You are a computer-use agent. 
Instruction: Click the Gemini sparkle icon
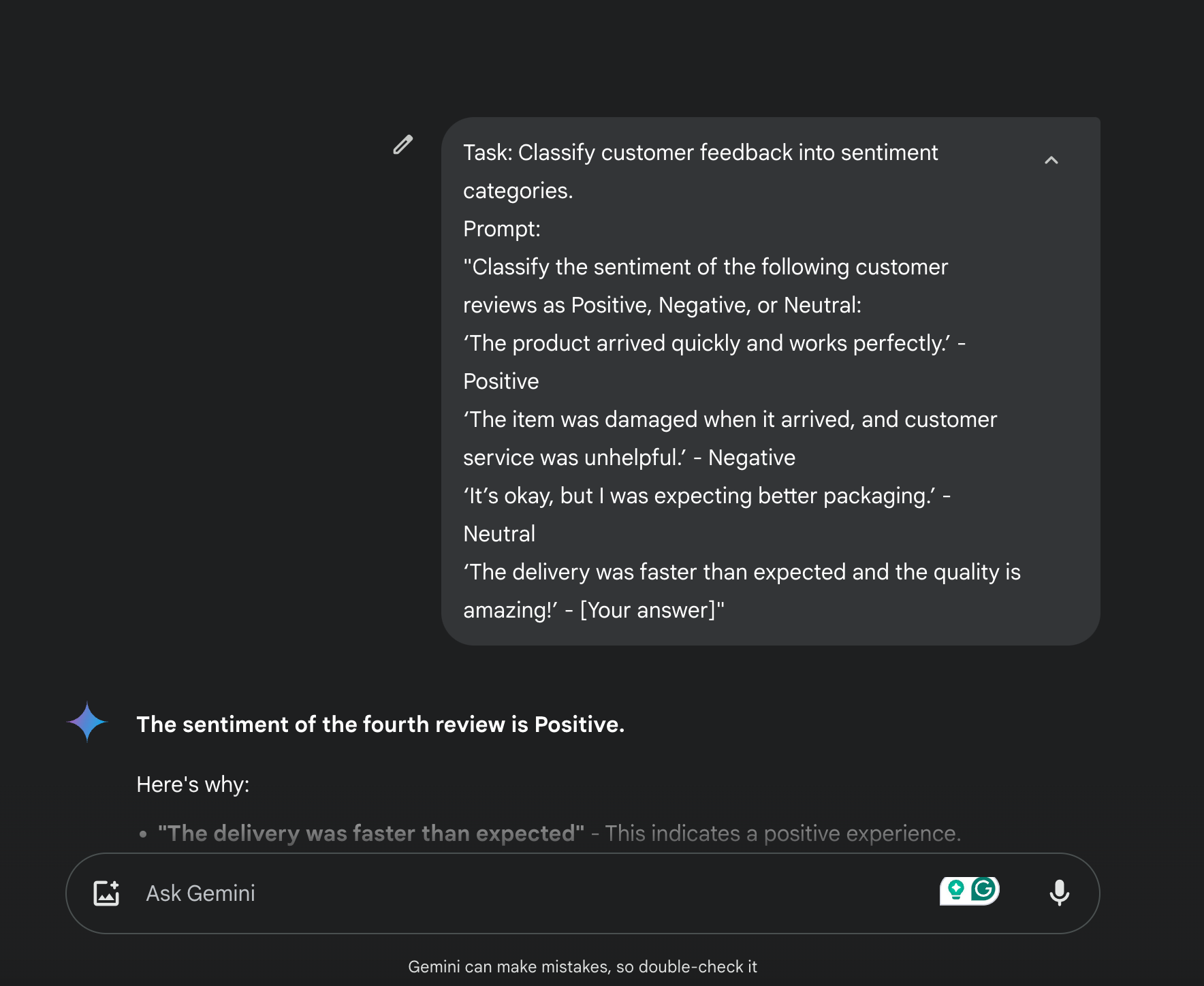(x=87, y=722)
